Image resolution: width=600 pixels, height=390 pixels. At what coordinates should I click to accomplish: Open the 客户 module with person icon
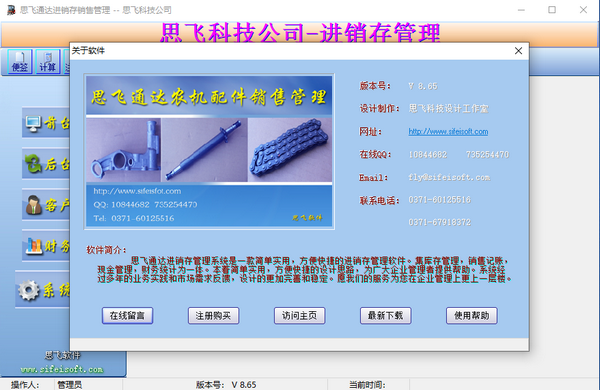coord(46,205)
